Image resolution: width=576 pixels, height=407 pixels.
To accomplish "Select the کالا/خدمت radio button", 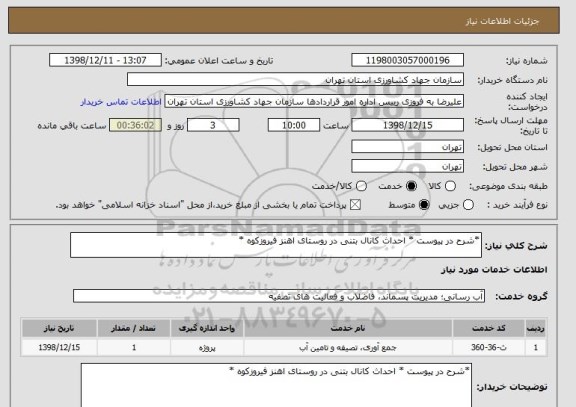I will pos(361,186).
